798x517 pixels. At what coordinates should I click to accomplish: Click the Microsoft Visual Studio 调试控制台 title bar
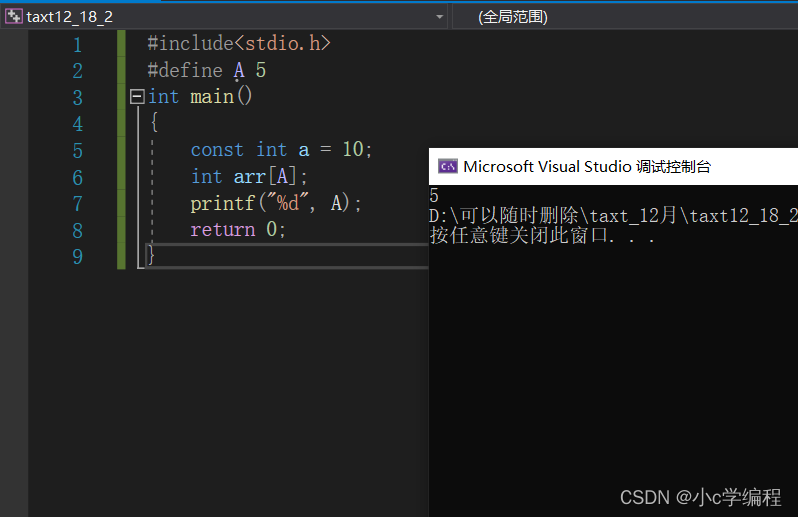[x=613, y=166]
